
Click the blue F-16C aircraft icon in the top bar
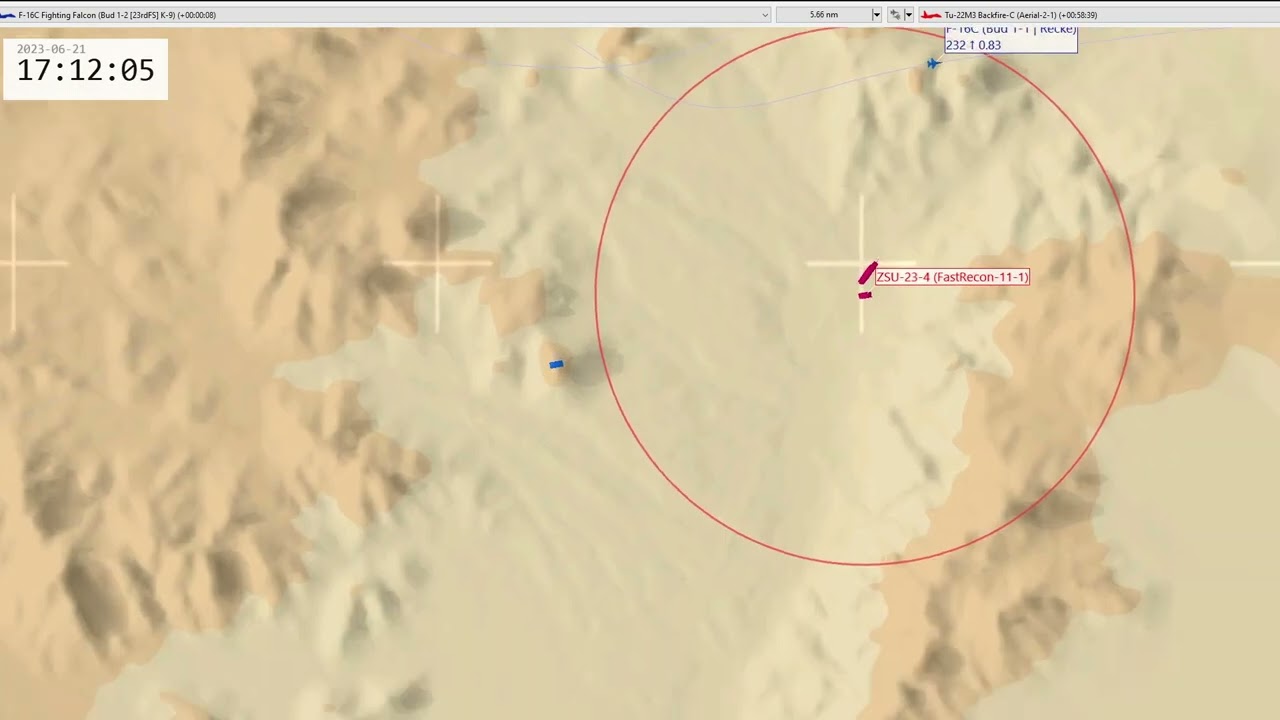coord(8,15)
